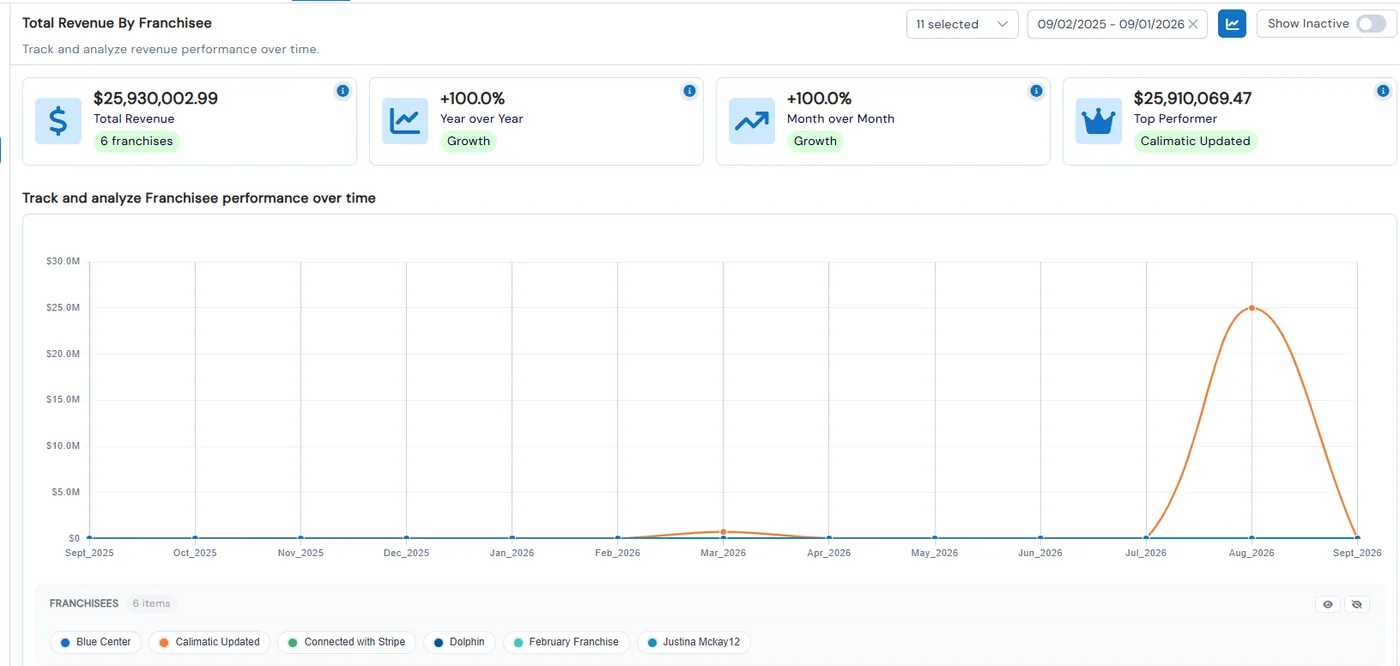This screenshot has width=1400, height=666.
Task: Click the $25,910,069.47 top performer value
Action: [x=1193, y=98]
